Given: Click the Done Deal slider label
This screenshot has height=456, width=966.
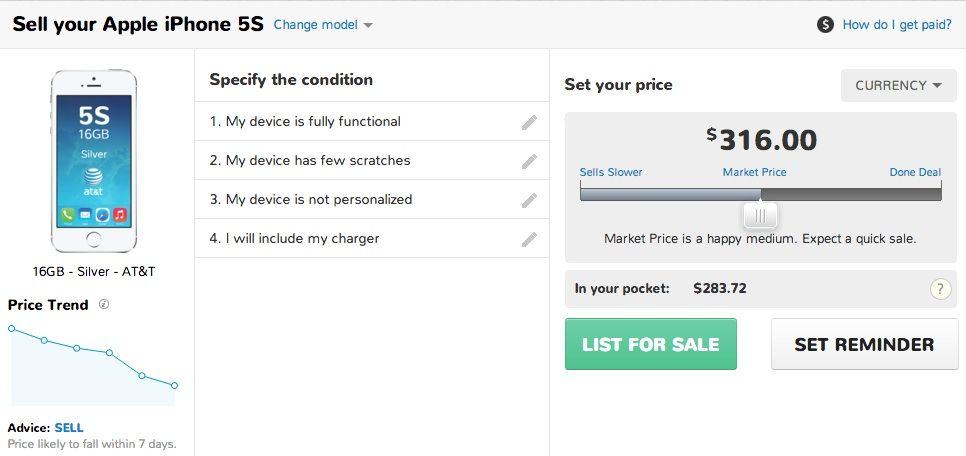Looking at the screenshot, I should tap(915, 172).
